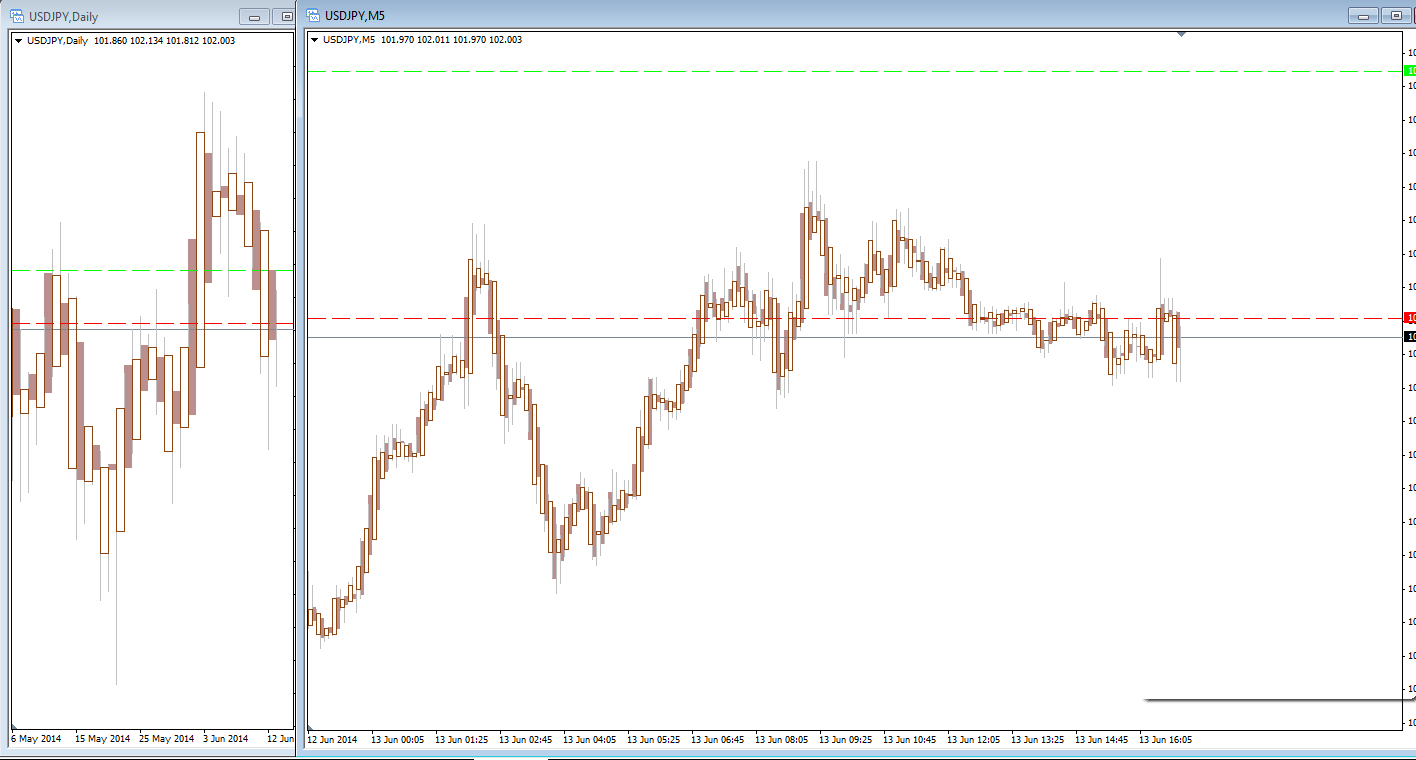Maximize the USDJPY,M5 chart window
Image resolution: width=1416 pixels, height=760 pixels.
(x=1395, y=16)
